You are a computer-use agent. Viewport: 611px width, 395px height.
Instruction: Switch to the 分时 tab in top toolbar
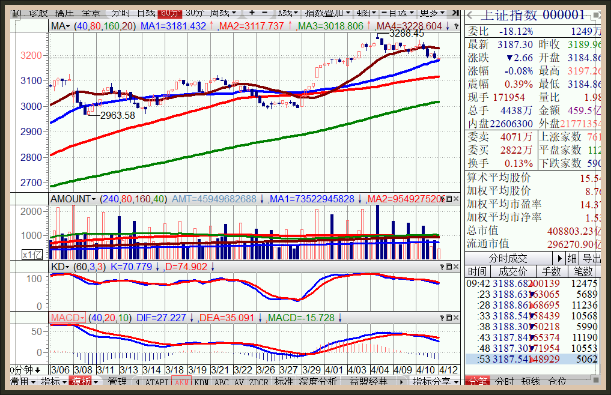point(120,13)
